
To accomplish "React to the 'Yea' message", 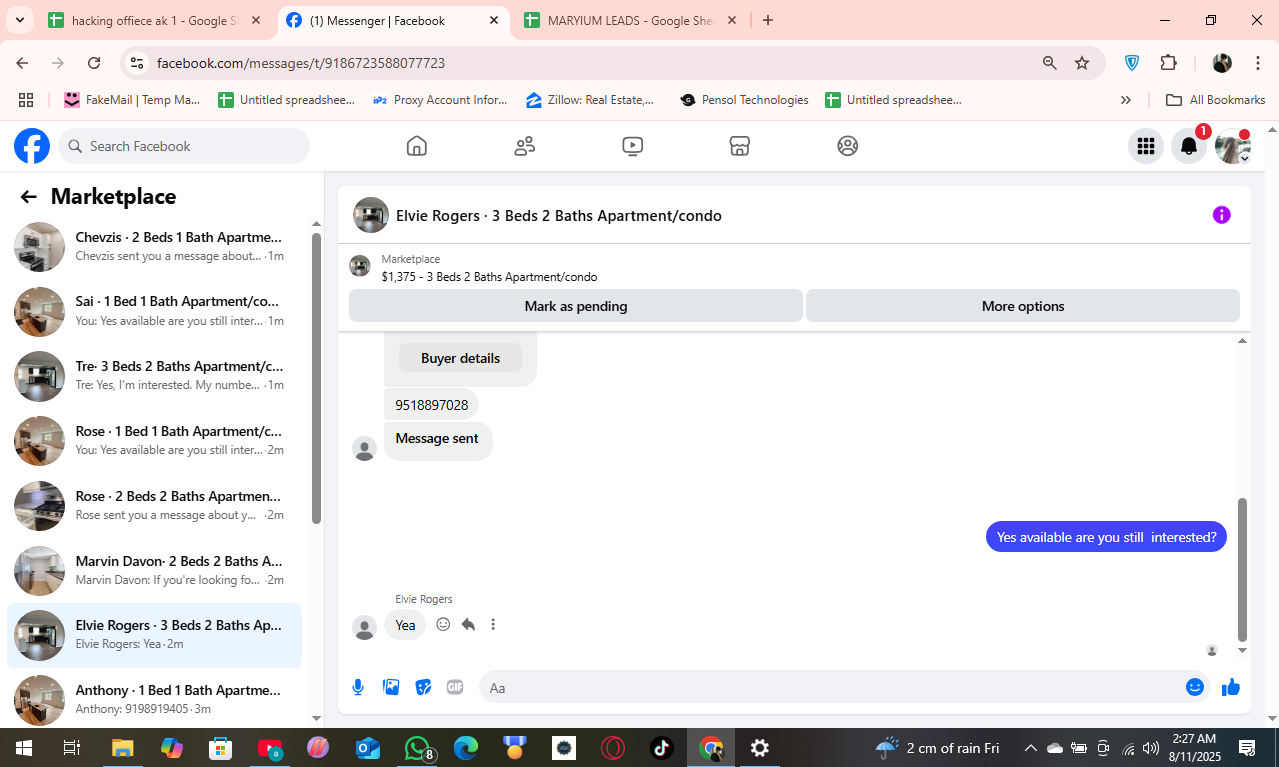I will click(x=443, y=624).
